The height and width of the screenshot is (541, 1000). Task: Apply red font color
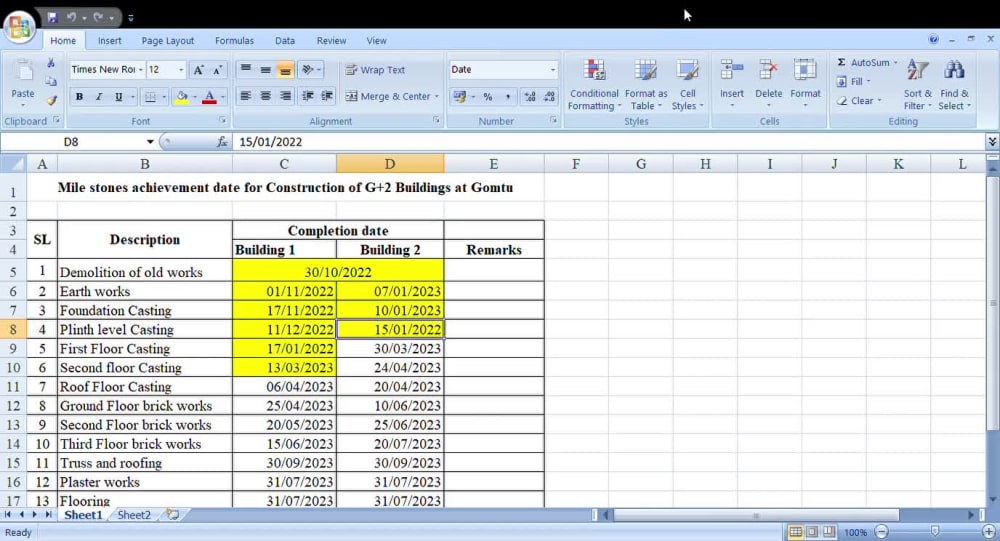[209, 97]
